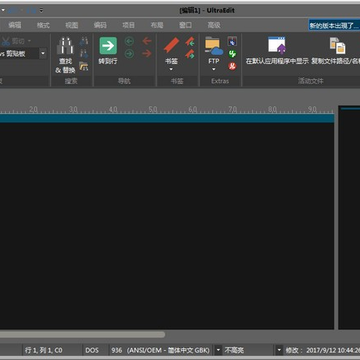Open the 格式 ribbon tab
Screen dimensions: 360x360
click(43, 25)
